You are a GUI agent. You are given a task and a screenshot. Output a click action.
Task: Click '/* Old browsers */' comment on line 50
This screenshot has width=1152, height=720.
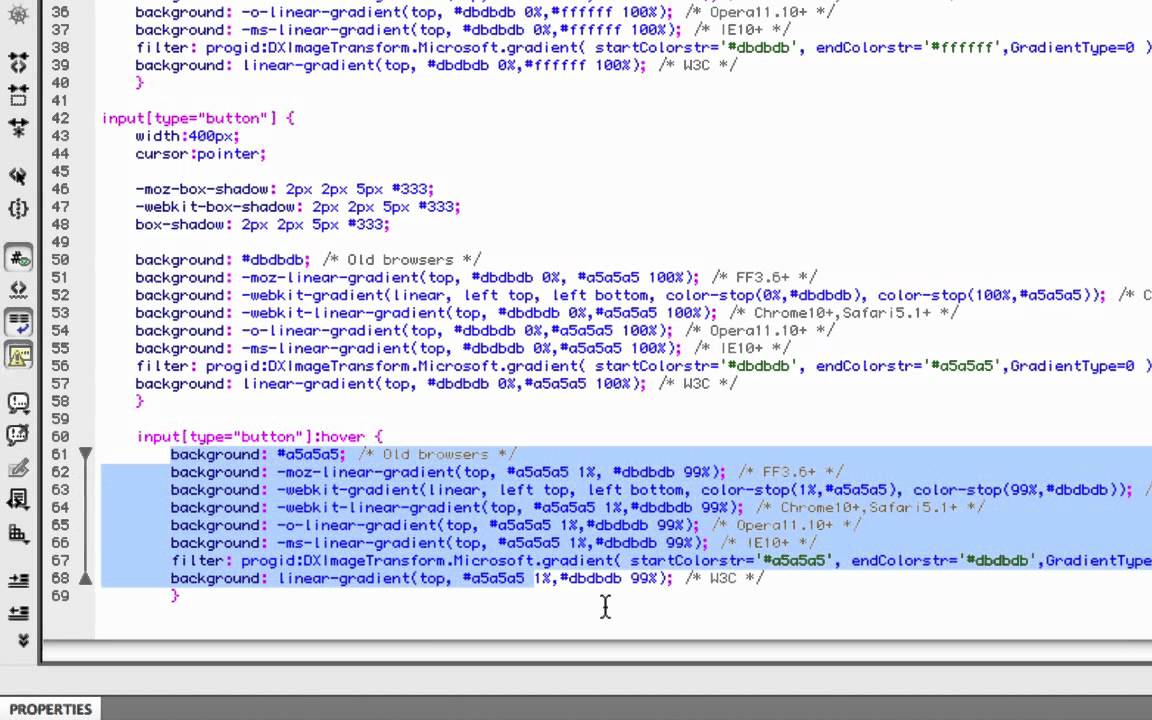point(401,259)
